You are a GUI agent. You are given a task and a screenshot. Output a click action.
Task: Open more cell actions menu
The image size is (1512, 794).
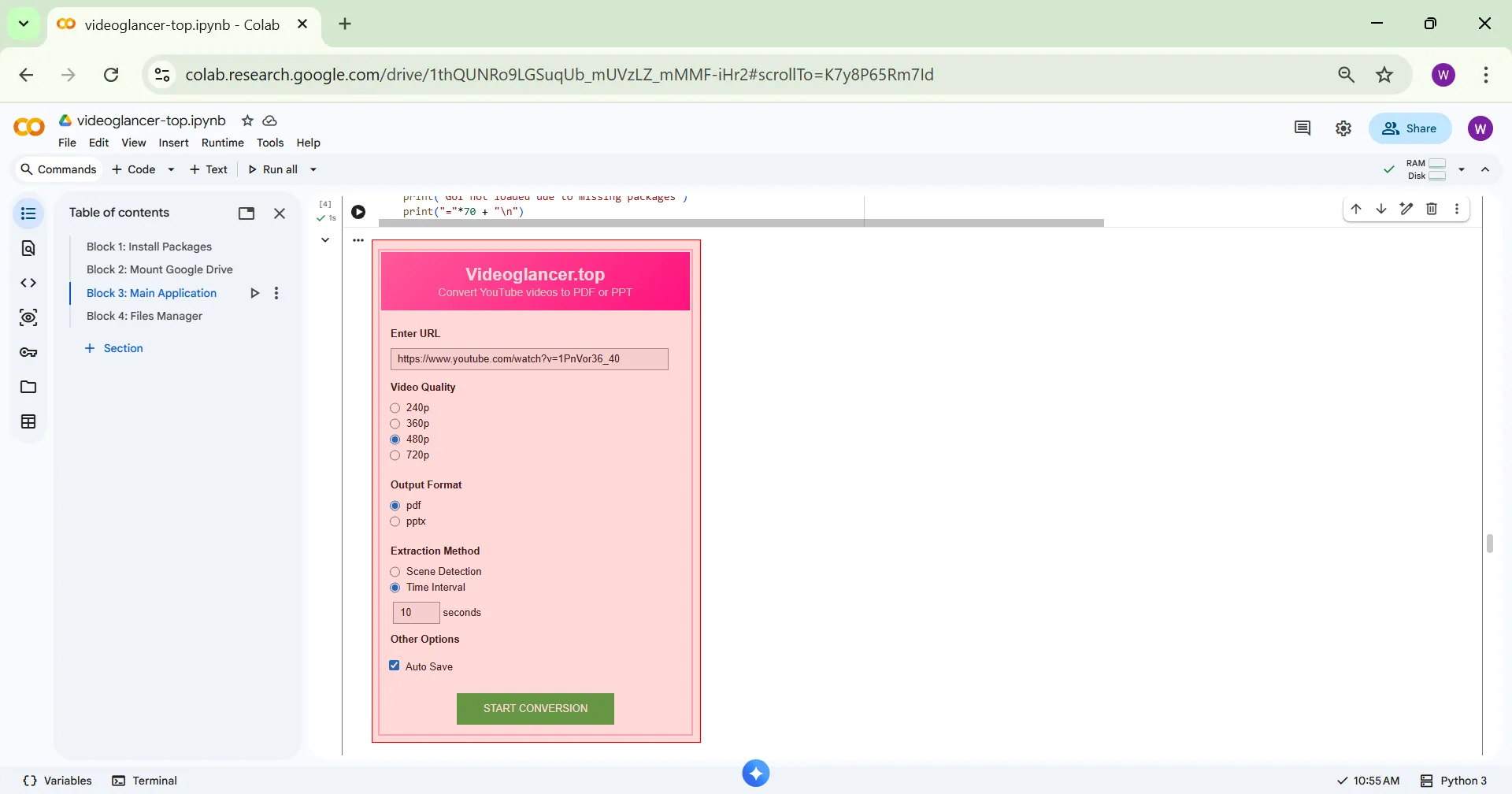[x=1457, y=209]
